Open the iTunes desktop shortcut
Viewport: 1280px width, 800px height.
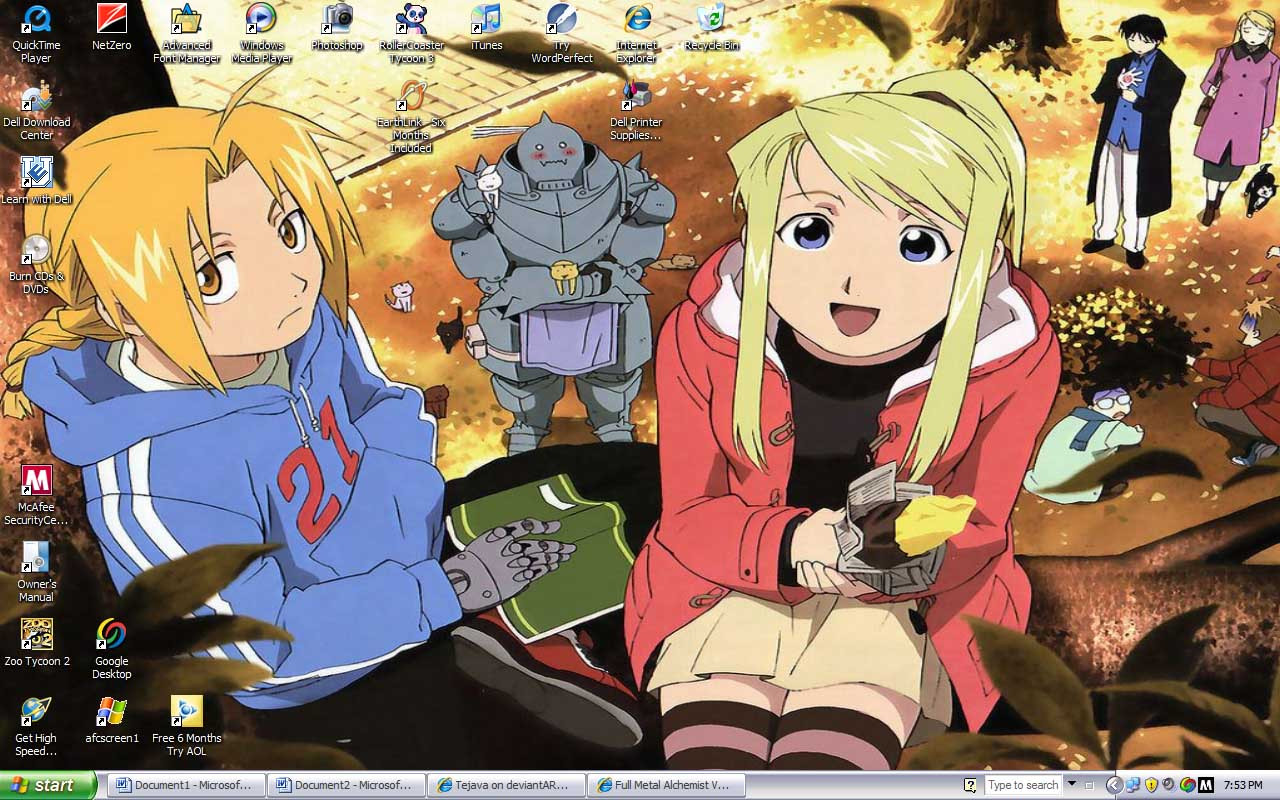[487, 28]
